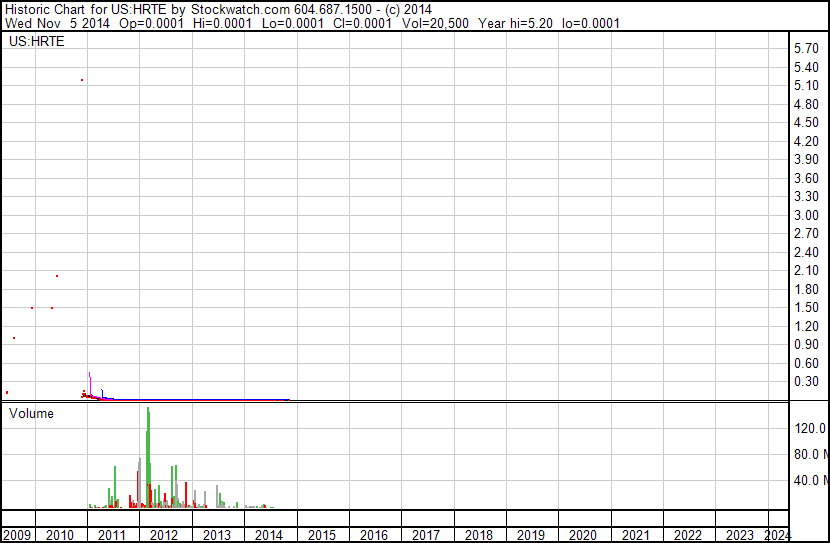
Task: Click the 2021 year label on the time axis
Action: click(x=635, y=535)
